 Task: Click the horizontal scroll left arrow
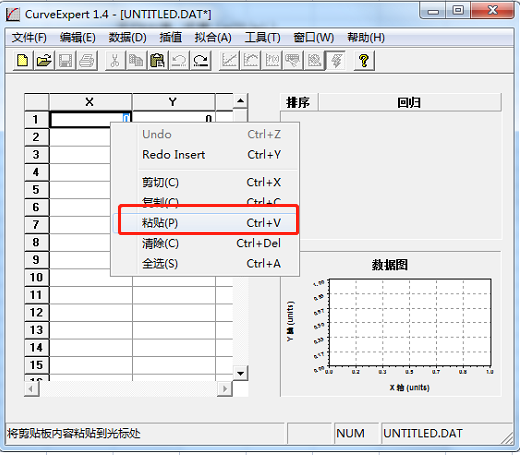pyautogui.click(x=31, y=389)
